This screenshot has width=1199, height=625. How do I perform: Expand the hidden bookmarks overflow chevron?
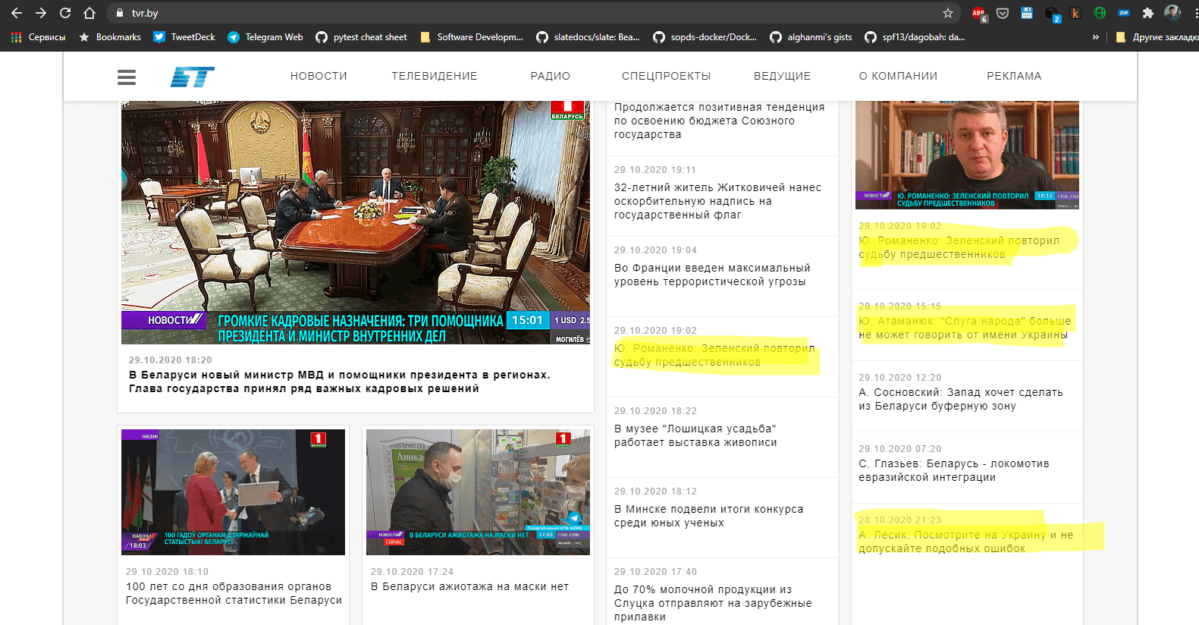pos(1096,37)
